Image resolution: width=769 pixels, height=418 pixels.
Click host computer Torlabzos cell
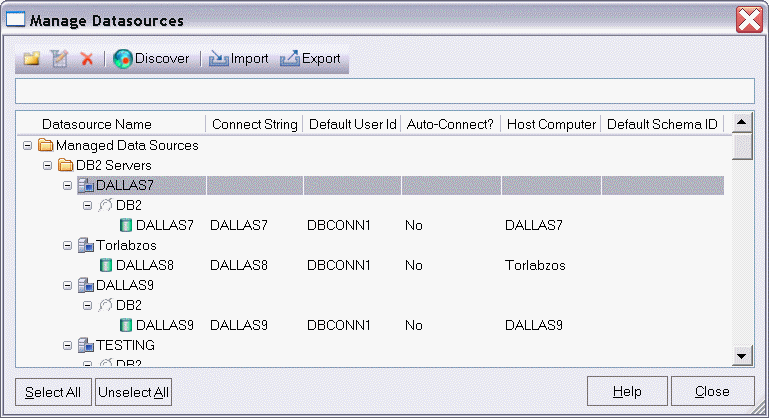point(535,265)
